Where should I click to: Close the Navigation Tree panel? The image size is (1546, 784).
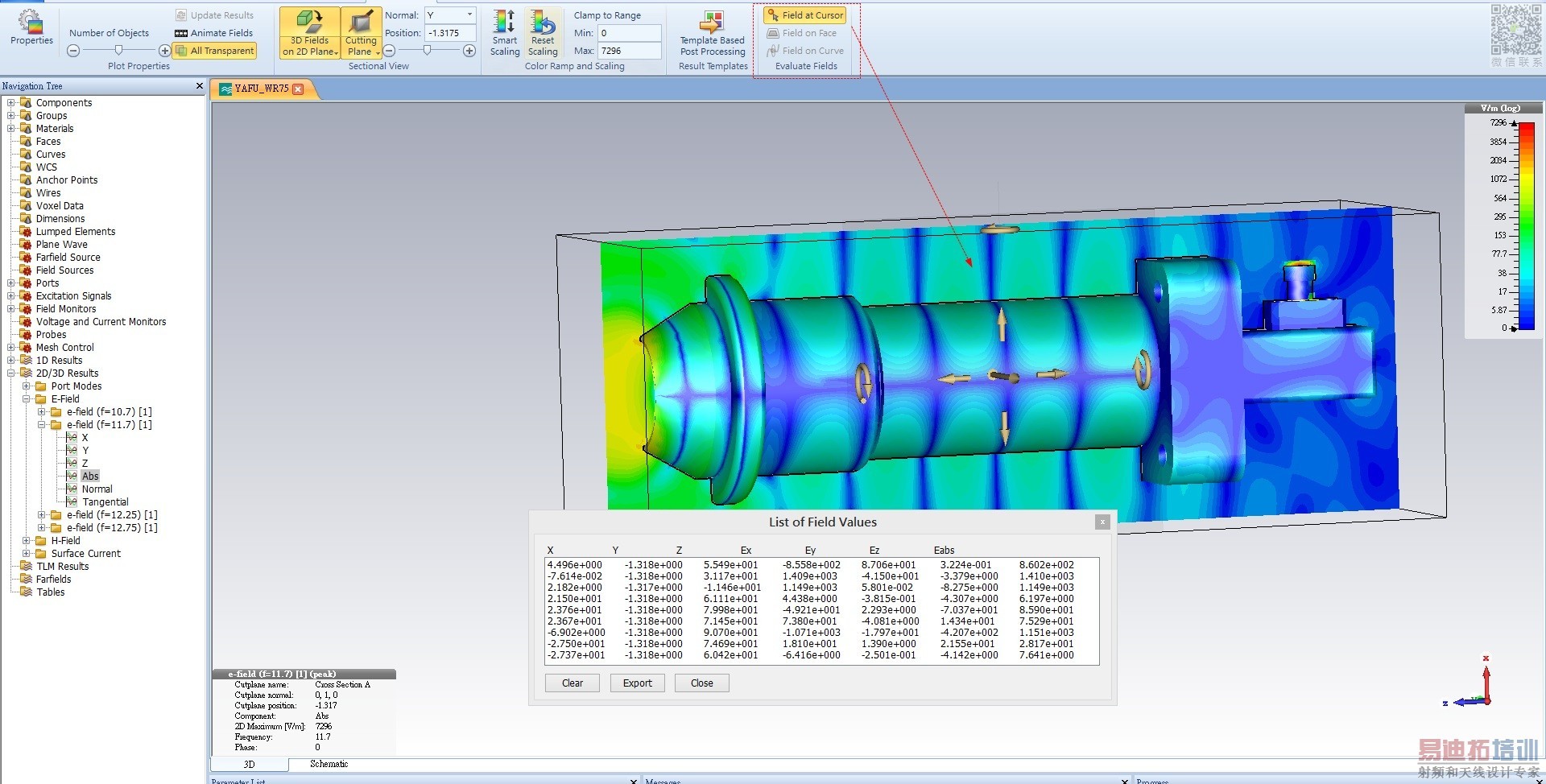[x=200, y=86]
